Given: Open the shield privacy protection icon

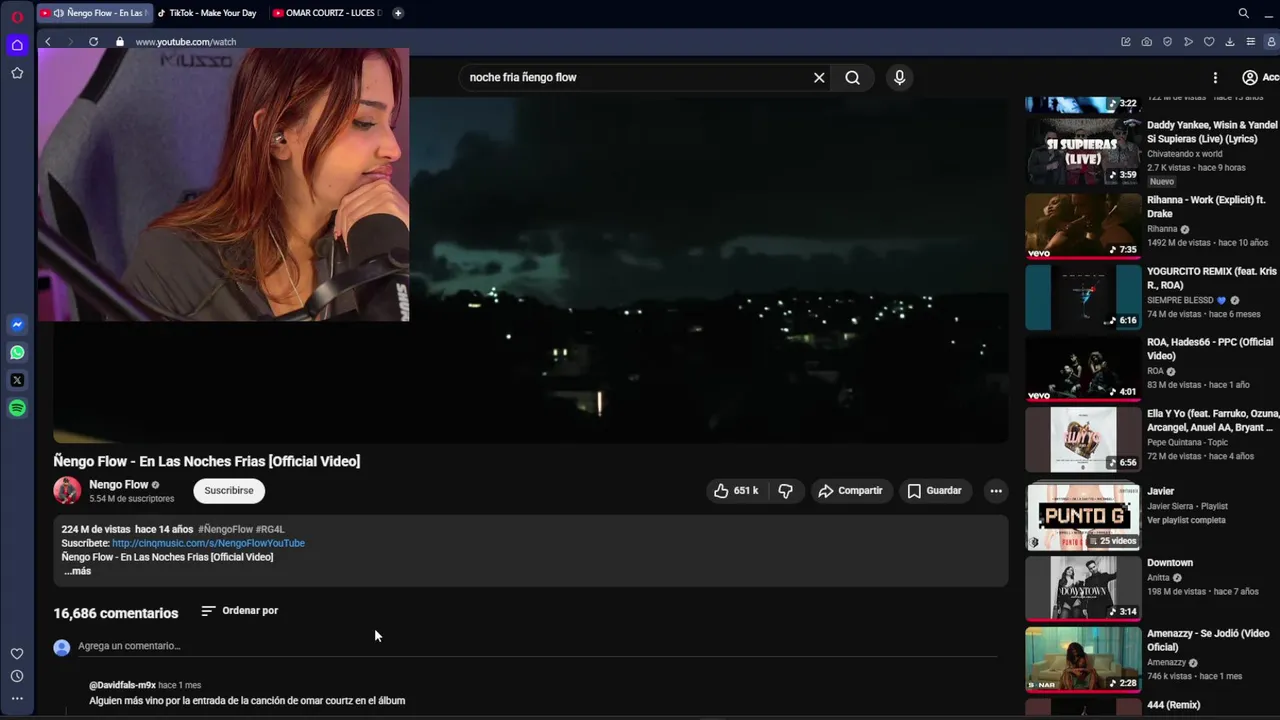Looking at the screenshot, I should [x=1167, y=42].
